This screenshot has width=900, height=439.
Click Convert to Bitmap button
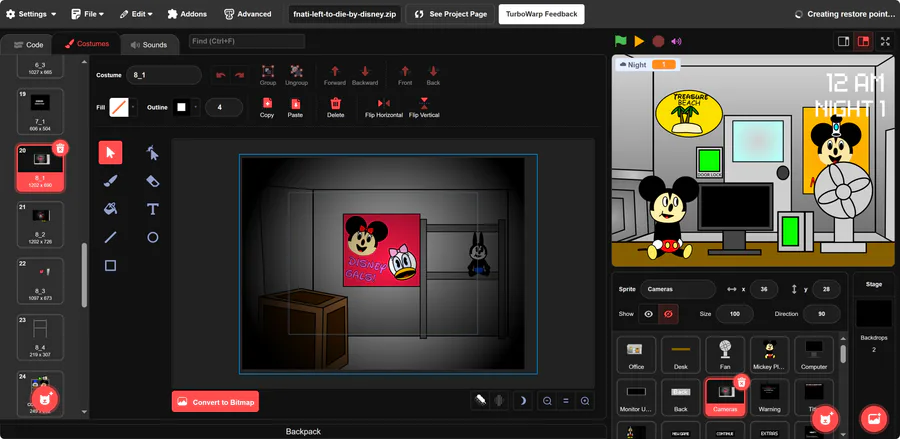click(215, 402)
